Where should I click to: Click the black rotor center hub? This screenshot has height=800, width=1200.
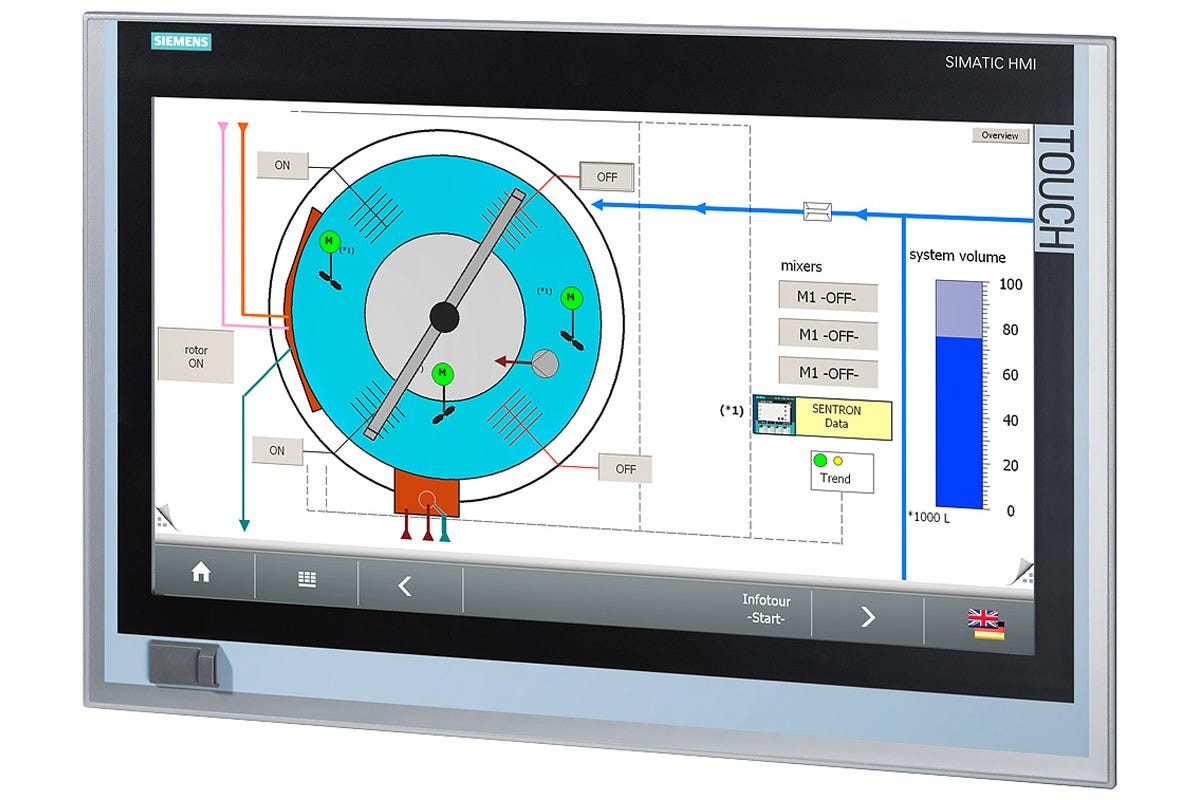tap(444, 317)
